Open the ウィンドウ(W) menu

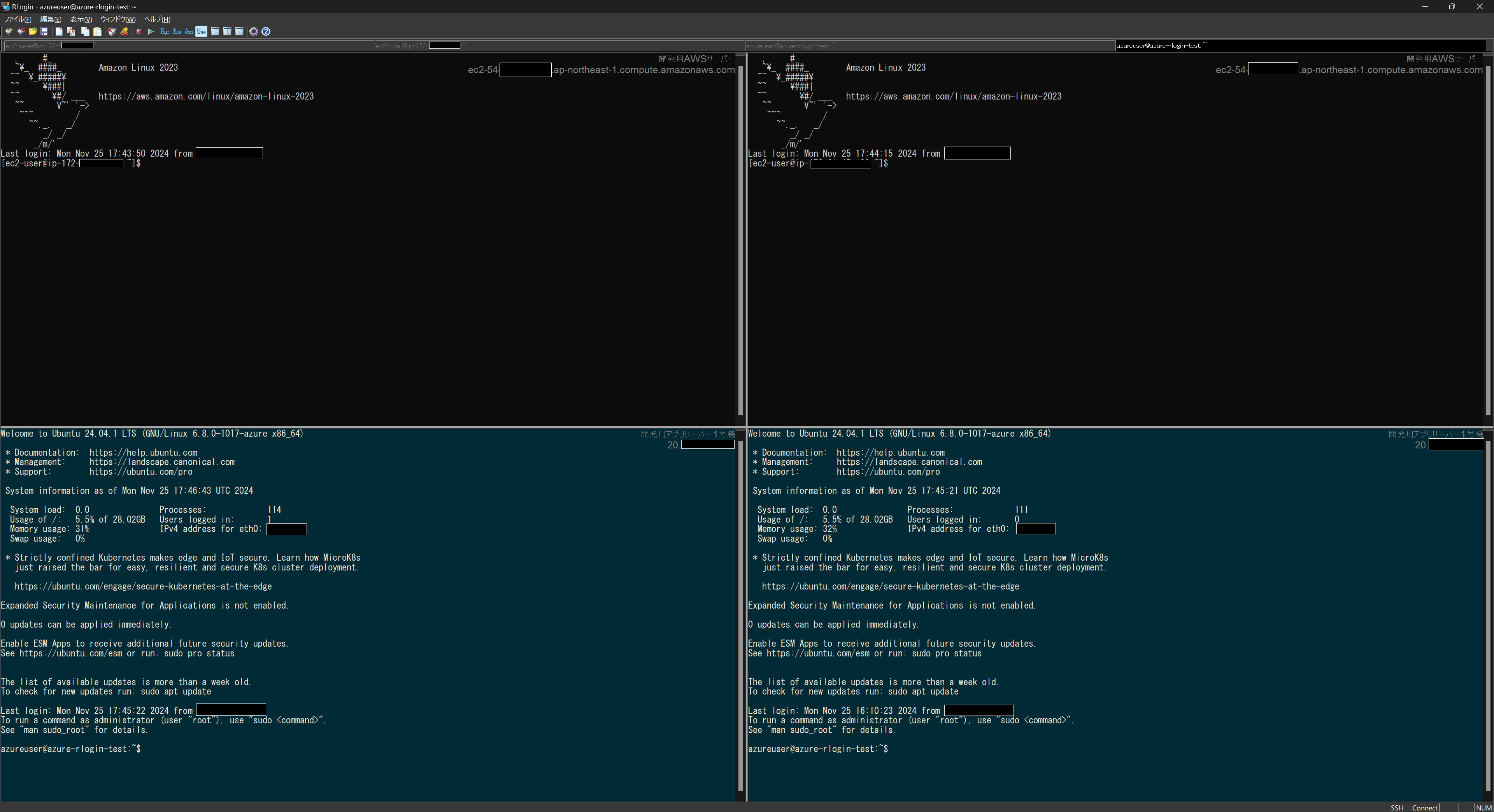click(x=118, y=19)
